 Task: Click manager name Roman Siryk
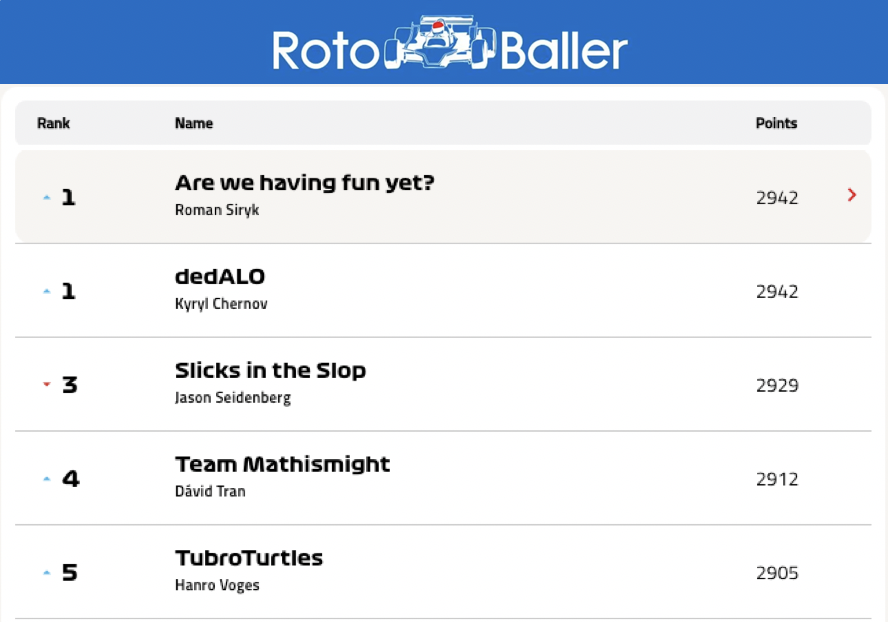pos(217,210)
